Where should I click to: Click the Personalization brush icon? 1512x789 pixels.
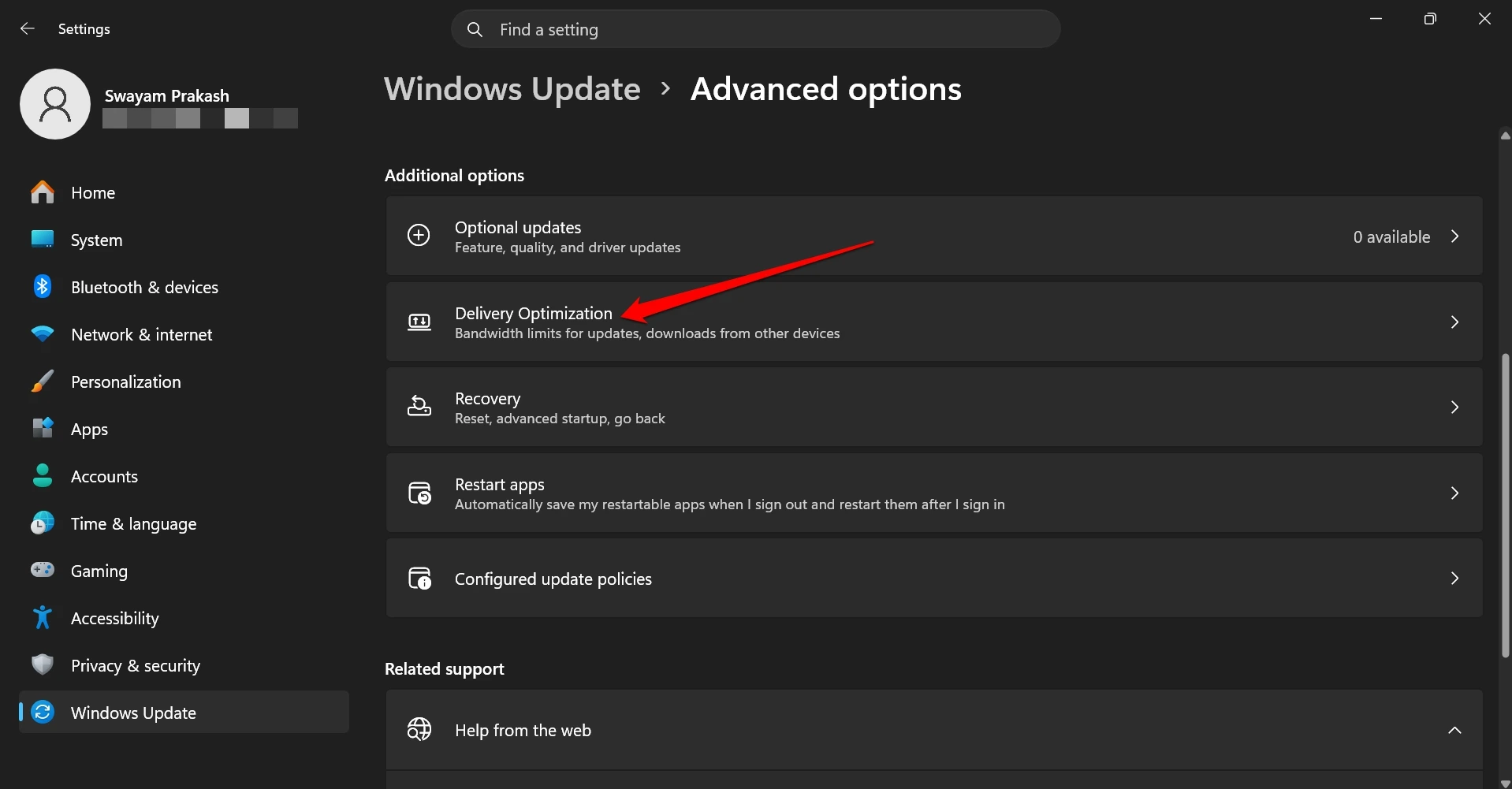(42, 381)
